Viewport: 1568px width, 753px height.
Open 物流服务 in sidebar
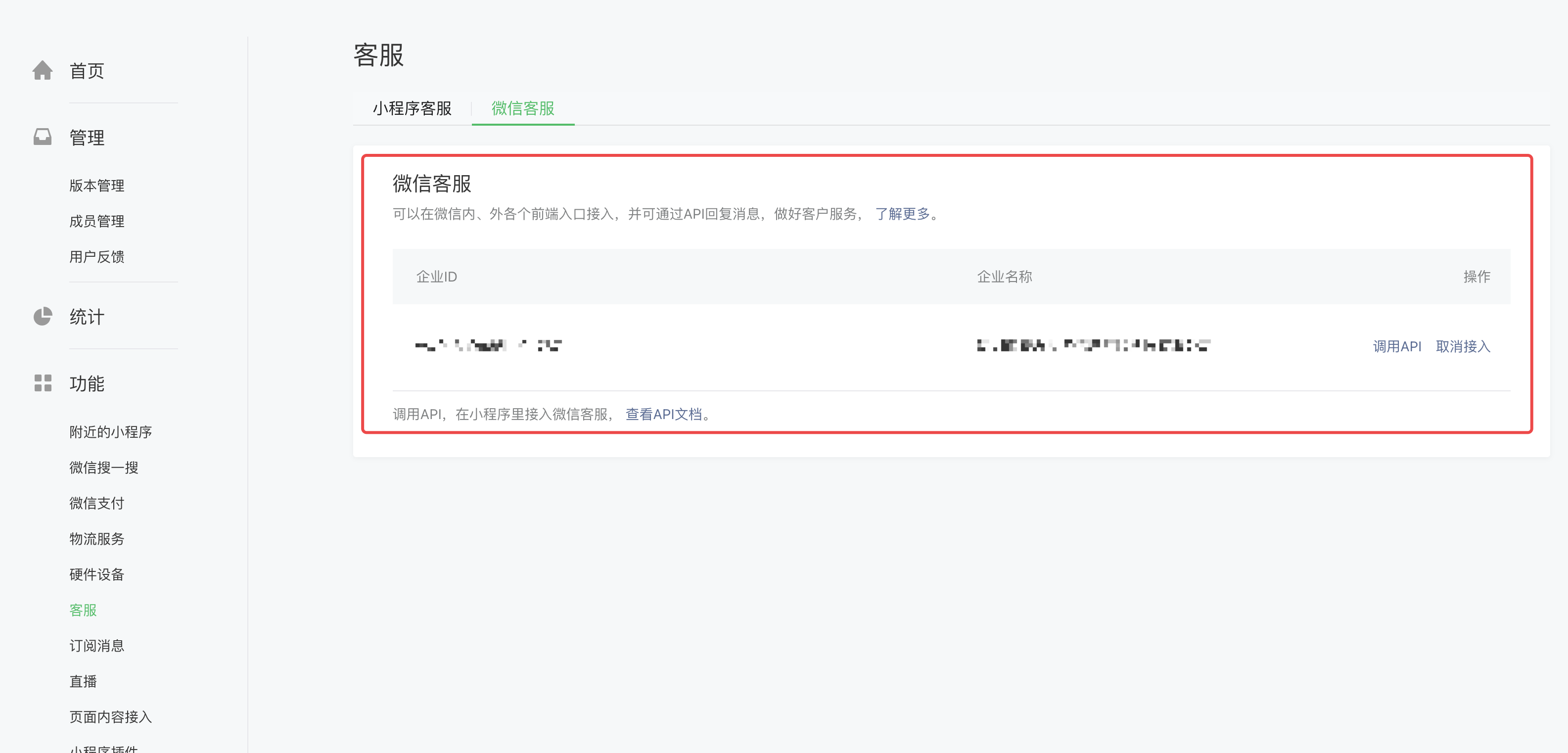pos(97,539)
